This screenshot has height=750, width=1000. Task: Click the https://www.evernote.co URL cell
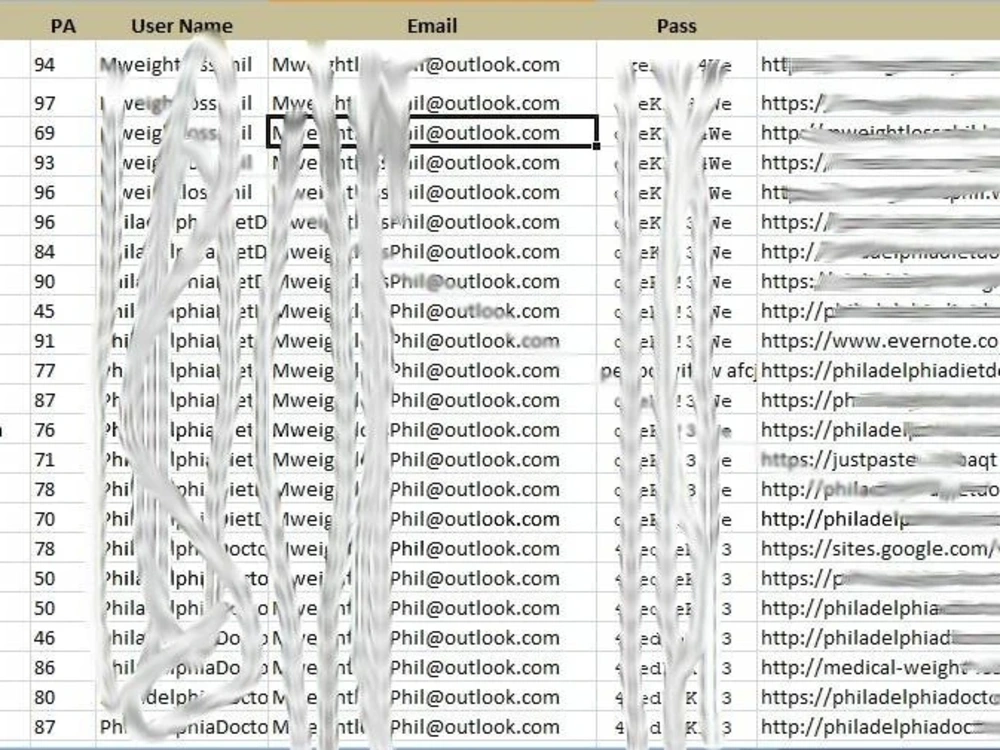(878, 341)
